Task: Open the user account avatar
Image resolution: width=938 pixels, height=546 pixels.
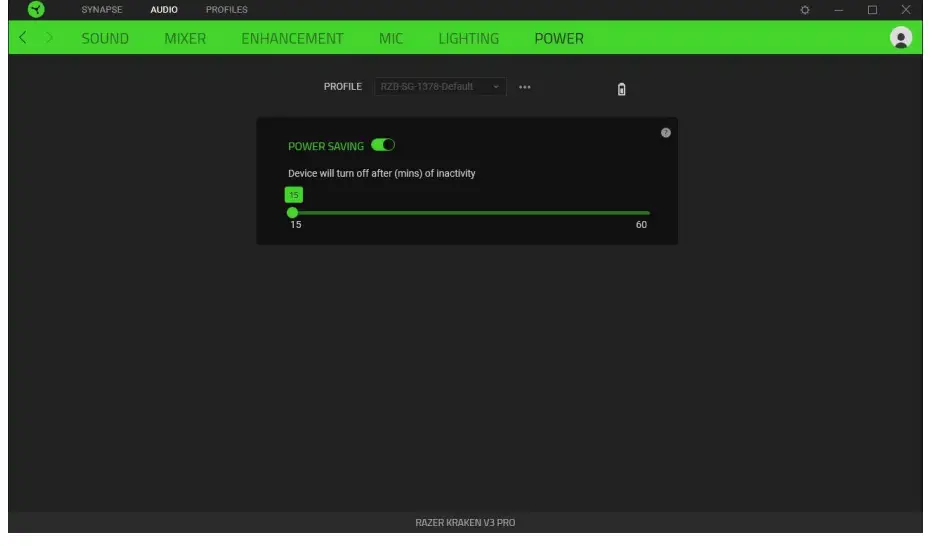Action: point(900,38)
